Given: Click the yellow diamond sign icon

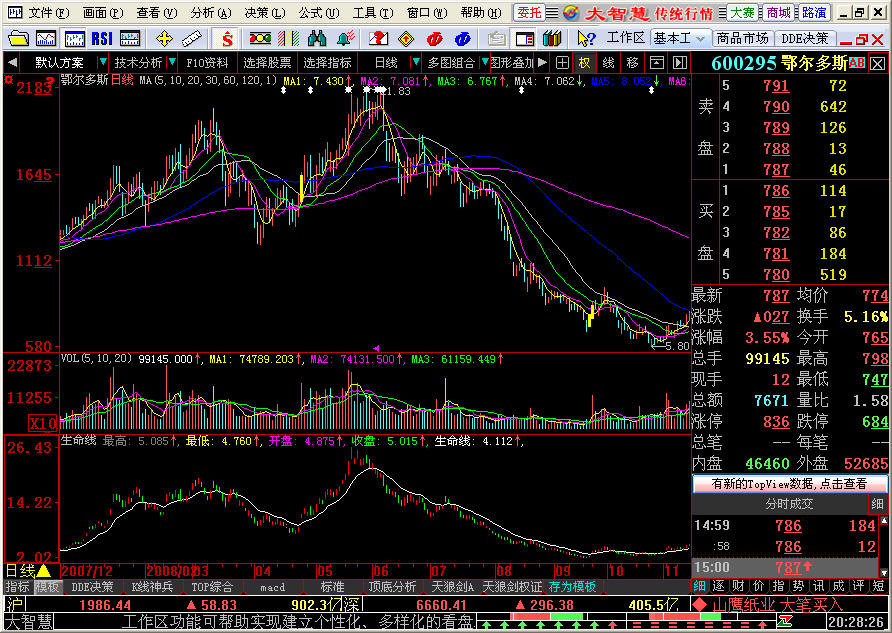Looking at the screenshot, I should tap(406, 39).
